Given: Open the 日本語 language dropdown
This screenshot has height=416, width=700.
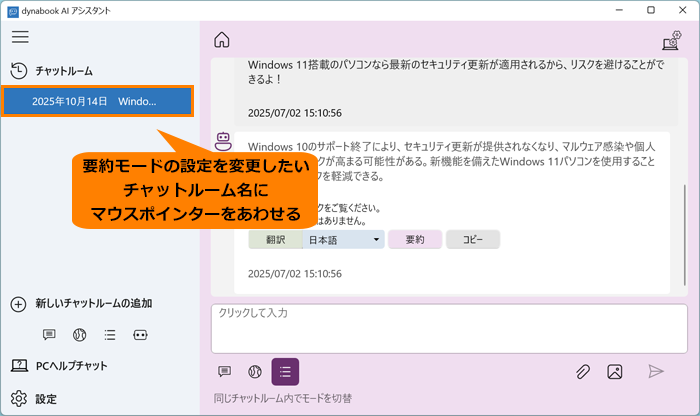Looking at the screenshot, I should coord(343,240).
